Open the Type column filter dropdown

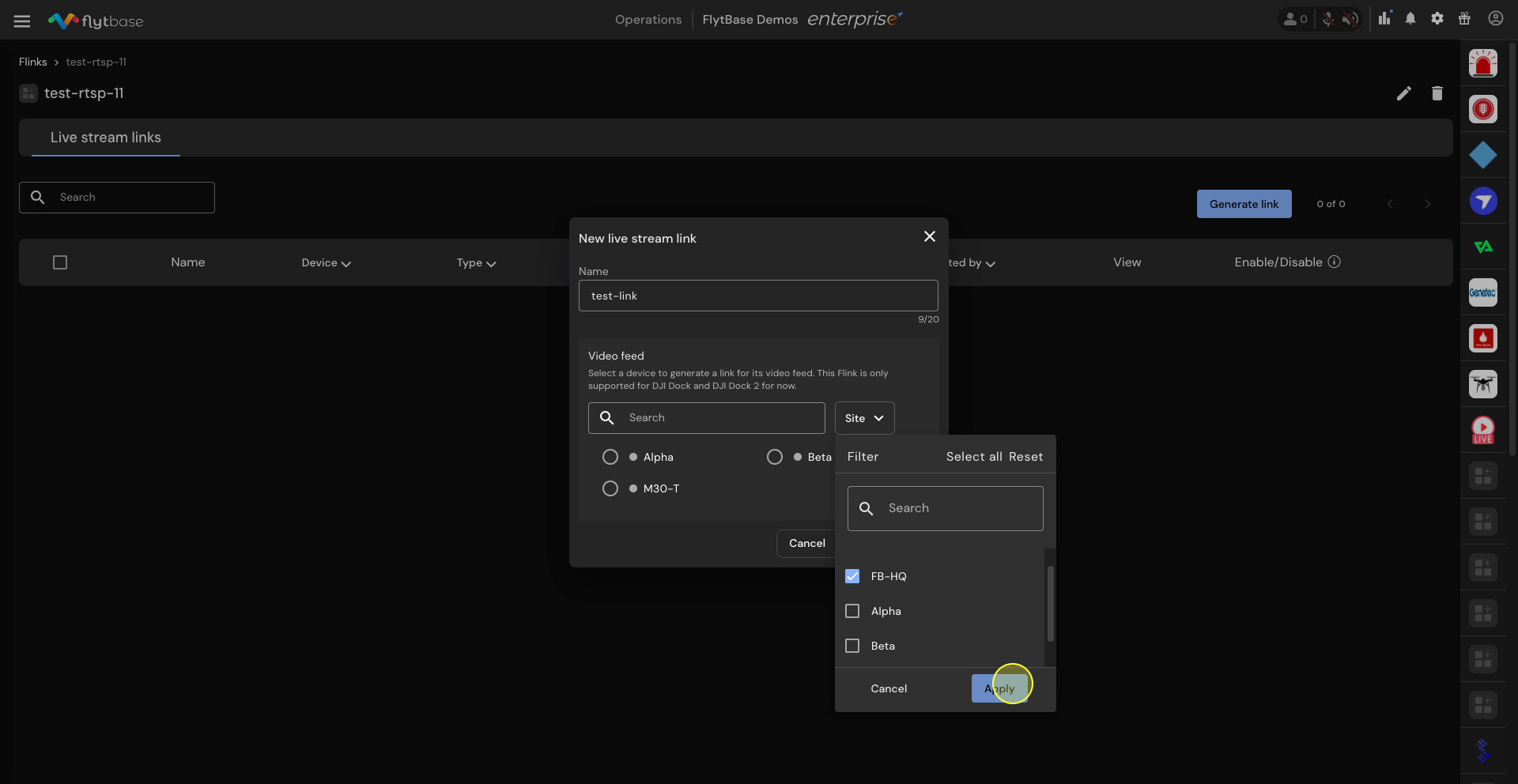tap(476, 263)
